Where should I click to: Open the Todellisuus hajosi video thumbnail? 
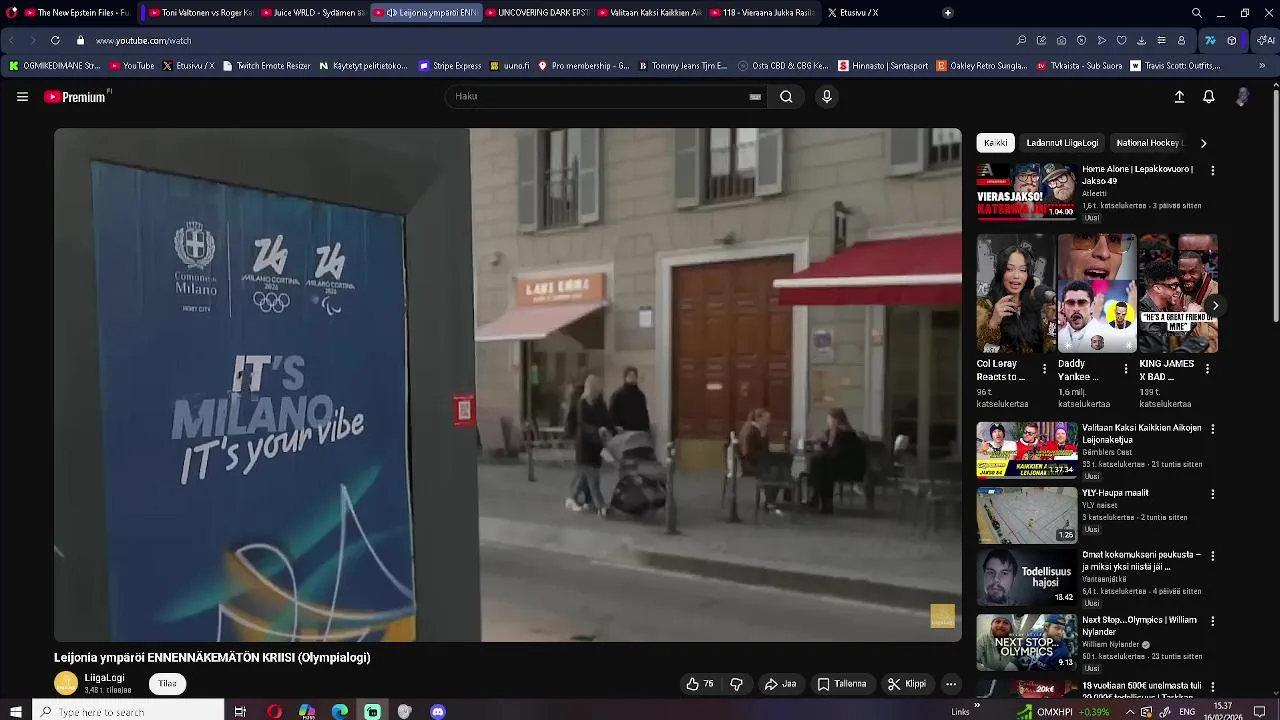click(x=1027, y=578)
